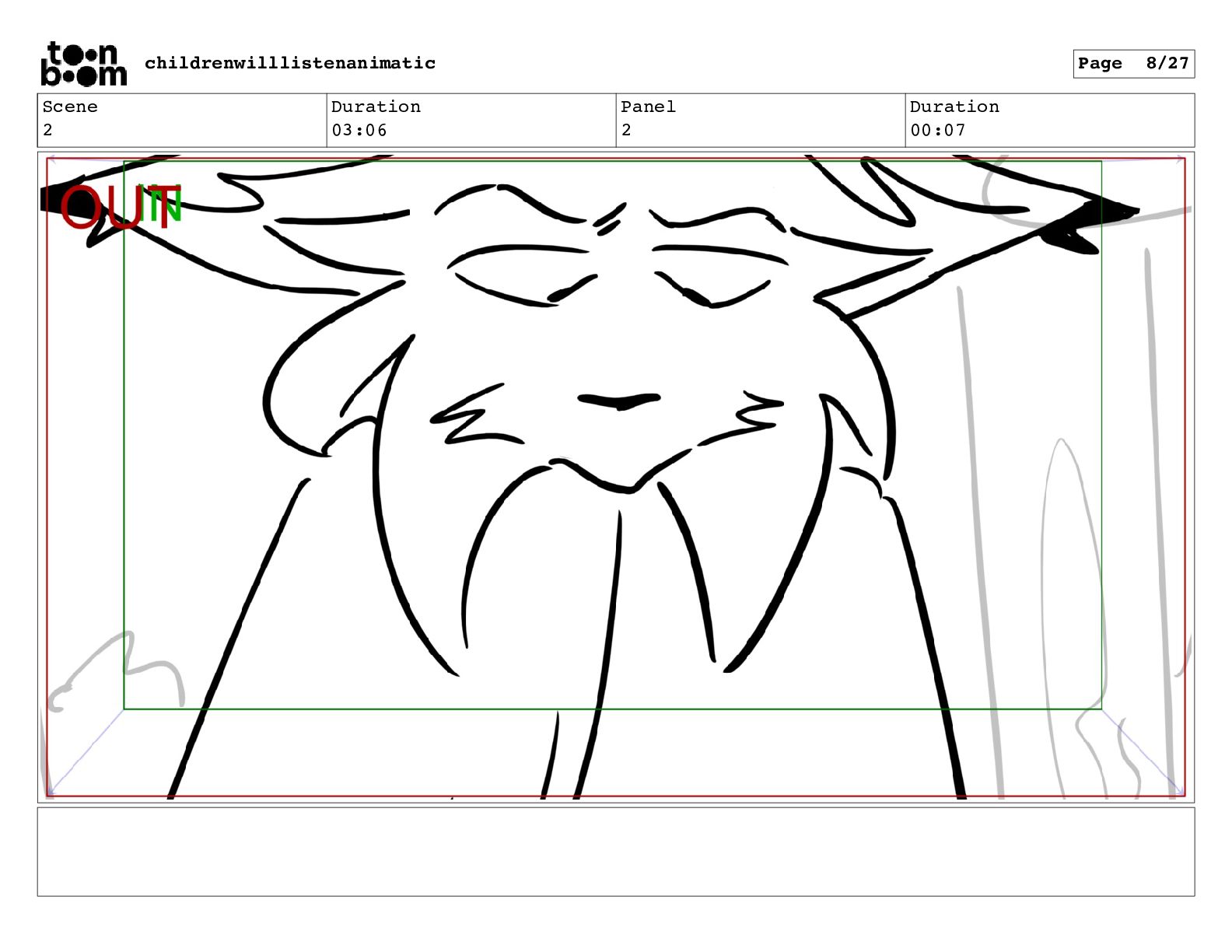
Task: Click the 'Page 8/27' indicator box
Action: pyautogui.click(x=1133, y=64)
